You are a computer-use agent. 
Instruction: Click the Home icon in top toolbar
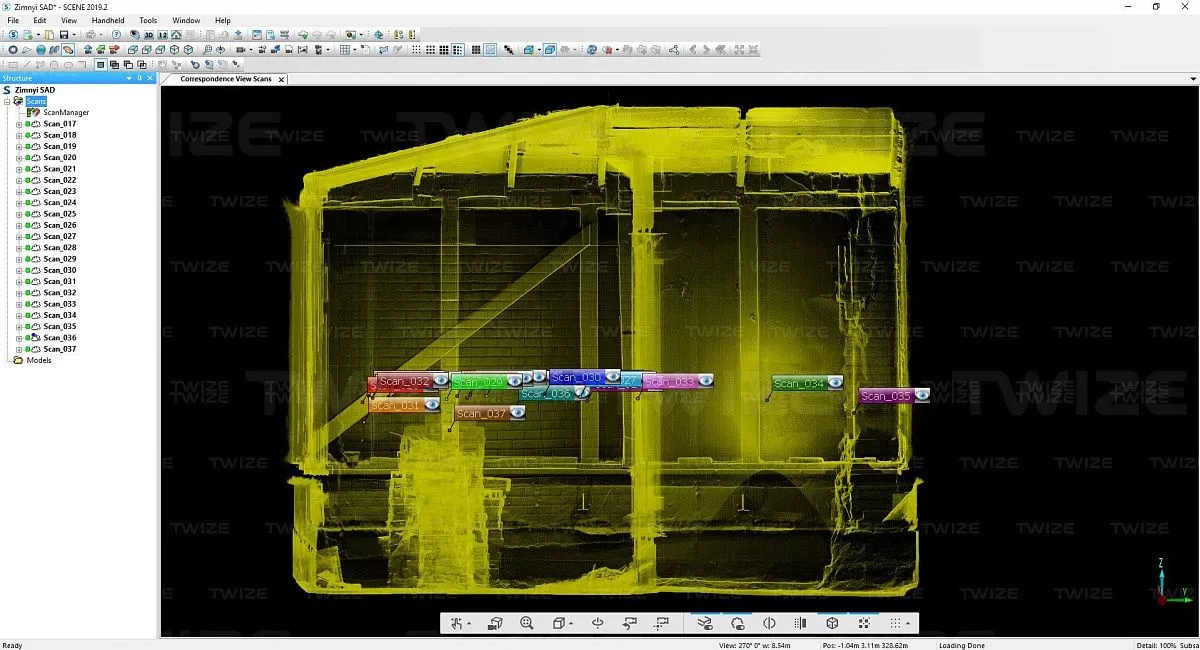point(176,35)
